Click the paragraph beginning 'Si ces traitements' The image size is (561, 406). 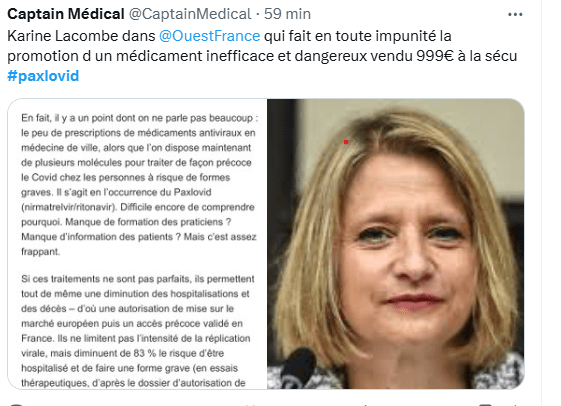137,331
